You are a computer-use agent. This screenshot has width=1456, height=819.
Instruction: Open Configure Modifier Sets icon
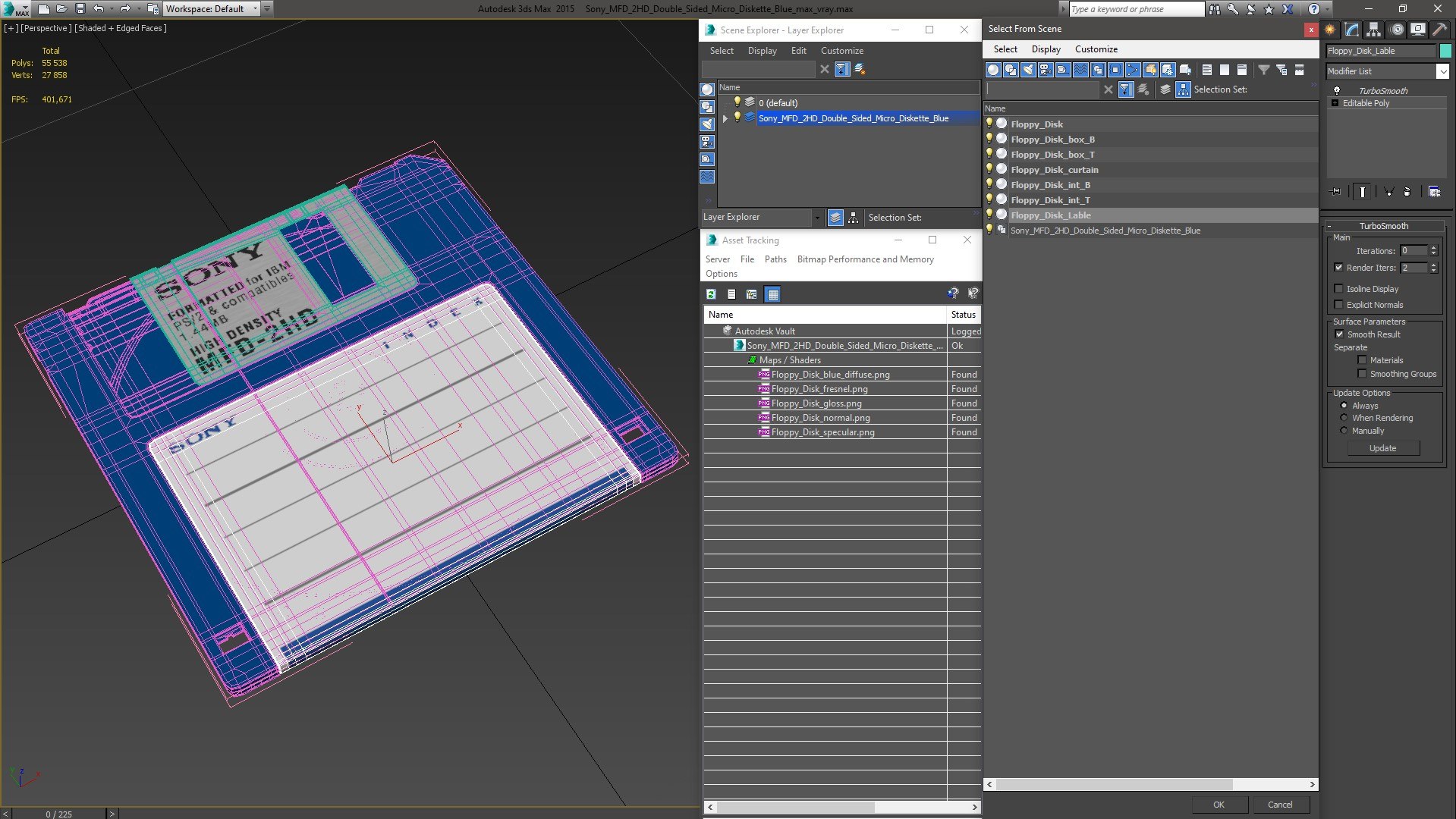click(1434, 192)
